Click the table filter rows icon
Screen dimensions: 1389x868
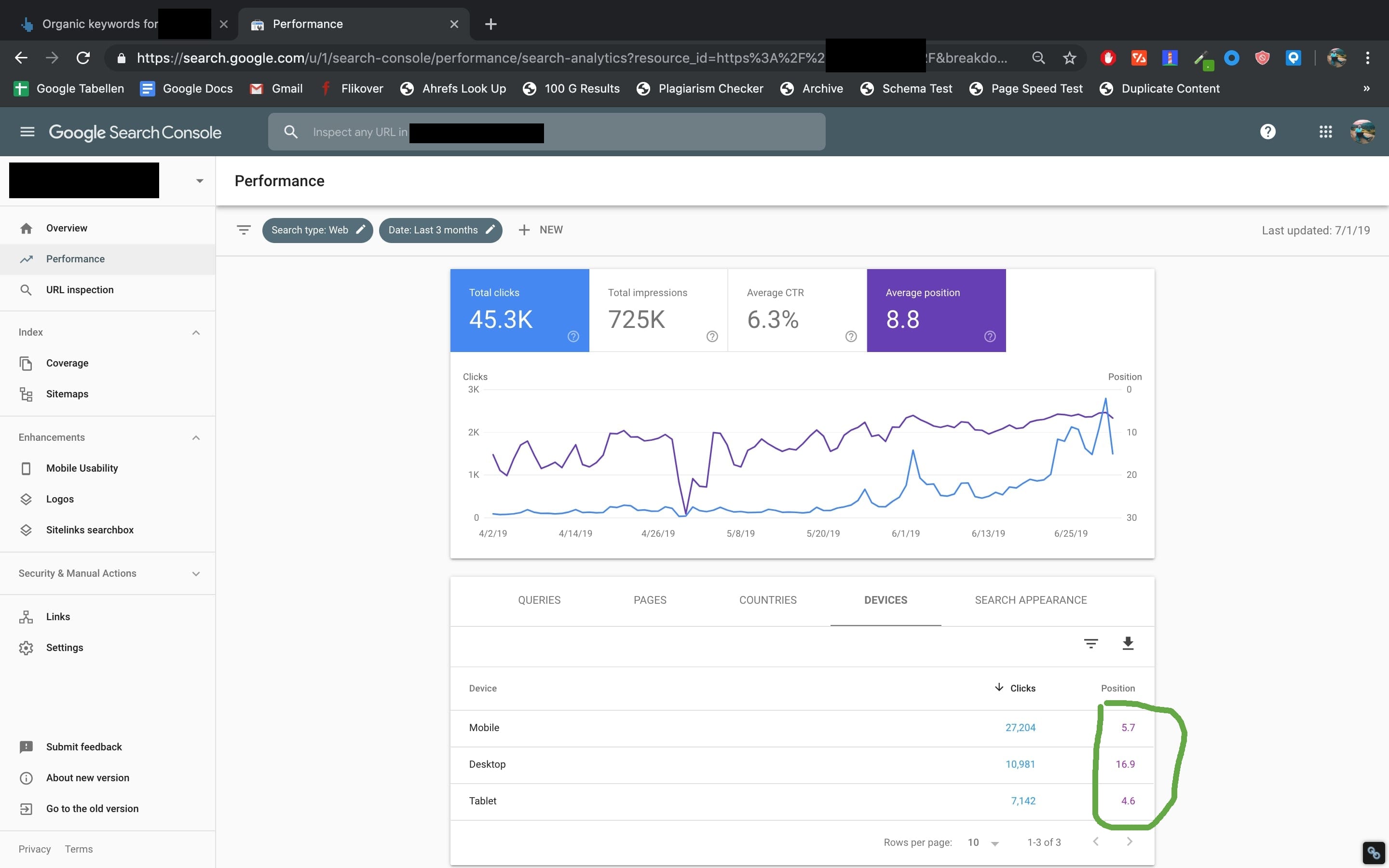[1090, 644]
